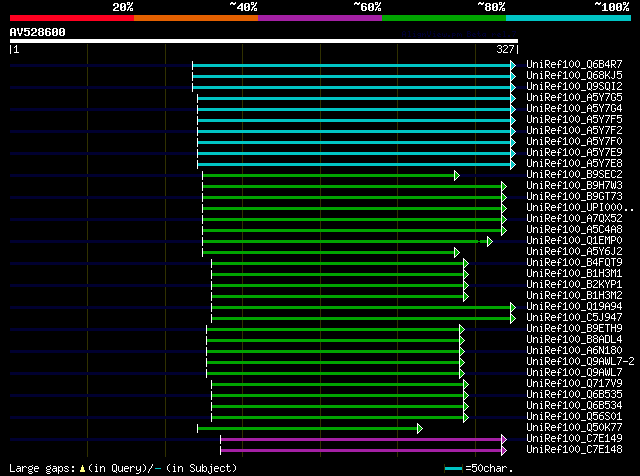Open the UniRef100_Q68KJ5 hit label
640x476 pixels.
click(574, 76)
